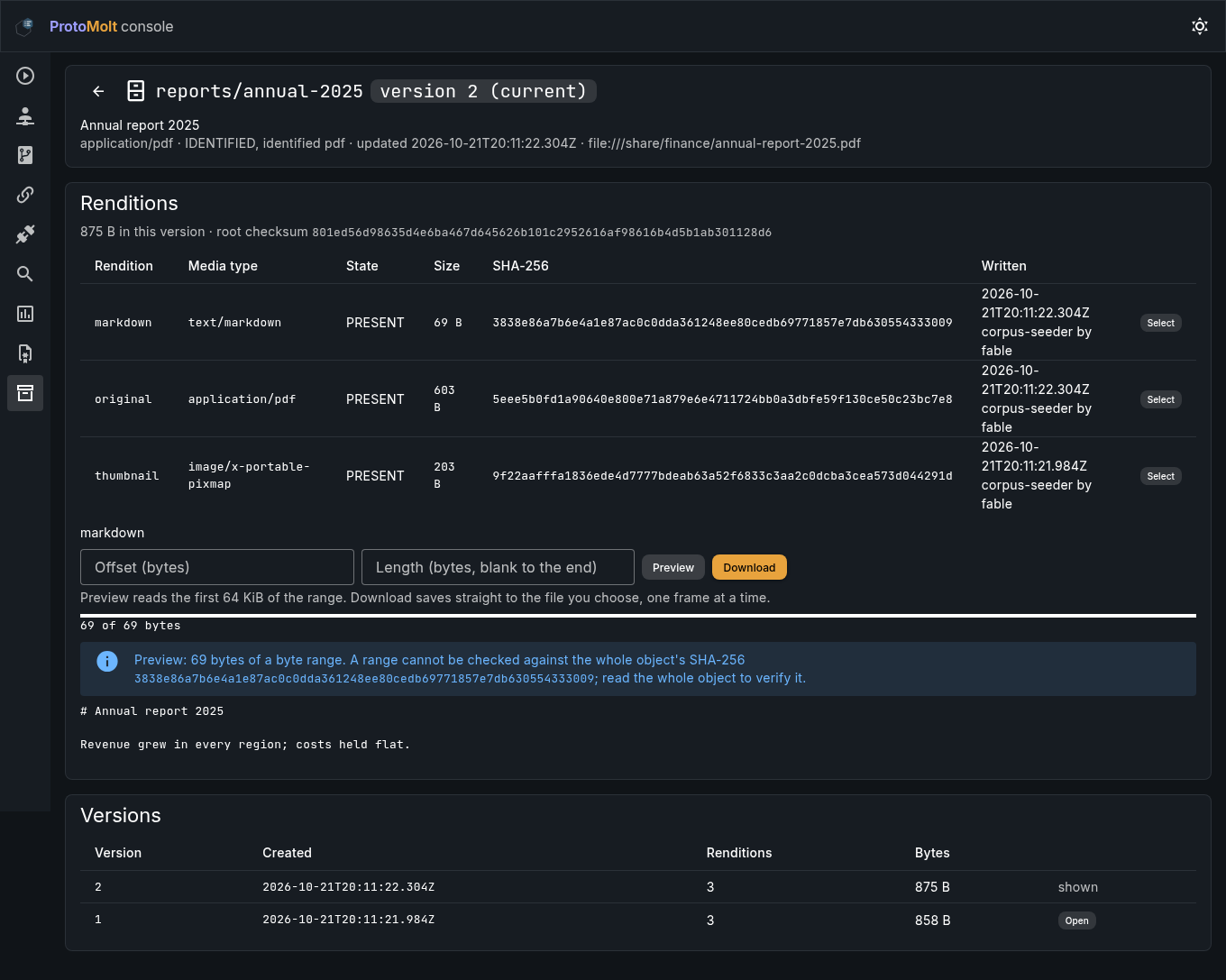Image resolution: width=1226 pixels, height=980 pixels.
Task: Open the archive box sidebar icon
Action: tap(25, 393)
